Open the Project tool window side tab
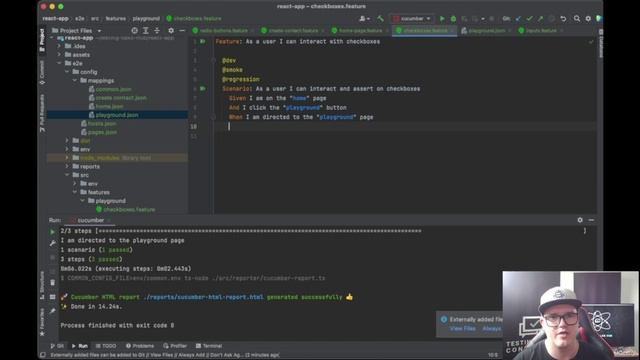Viewport: 640px width, 360px height. pos(42,40)
